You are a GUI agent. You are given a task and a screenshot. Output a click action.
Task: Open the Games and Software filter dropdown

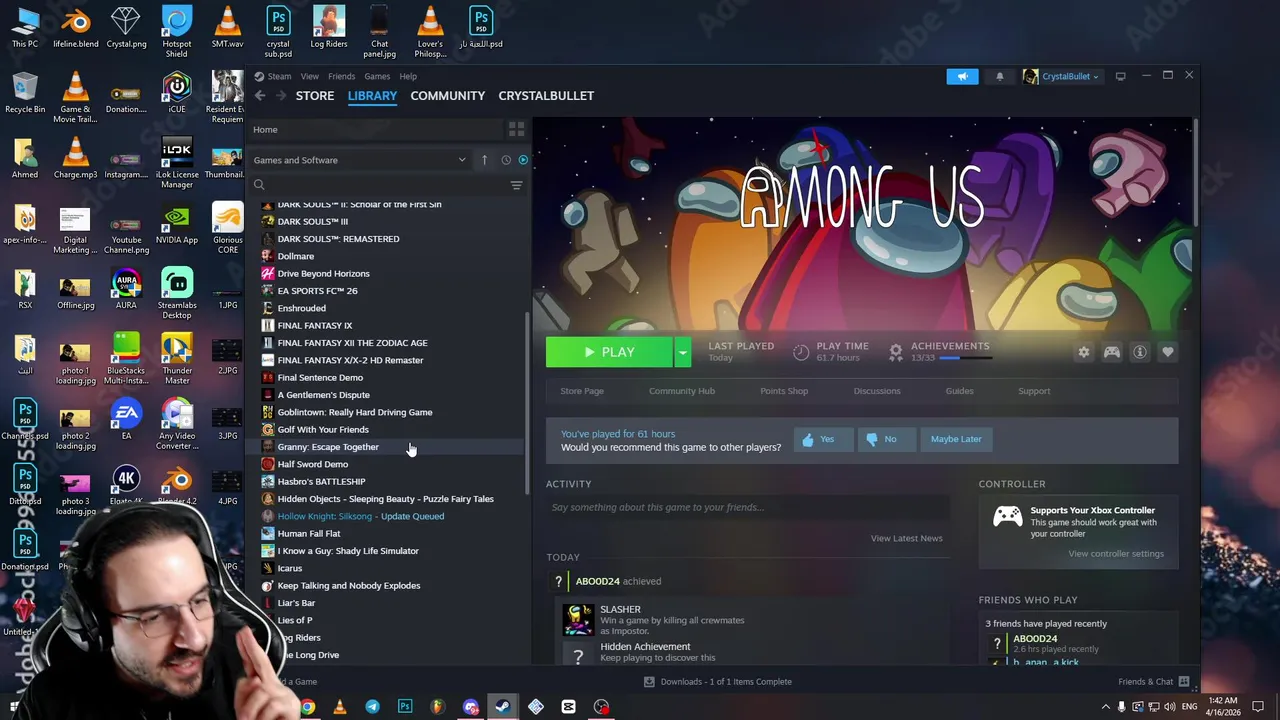tap(360, 160)
